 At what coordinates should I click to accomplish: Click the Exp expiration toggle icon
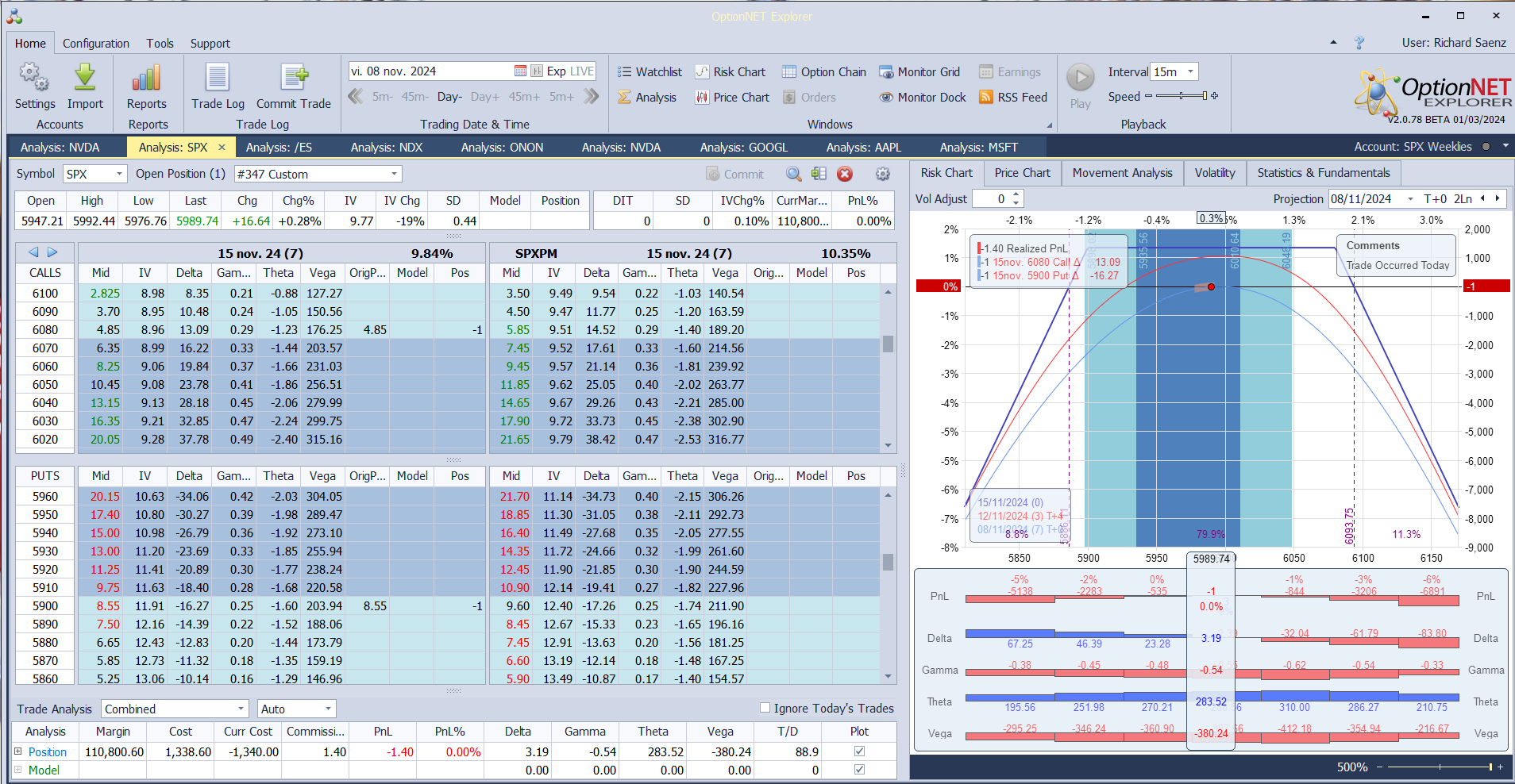(x=538, y=71)
